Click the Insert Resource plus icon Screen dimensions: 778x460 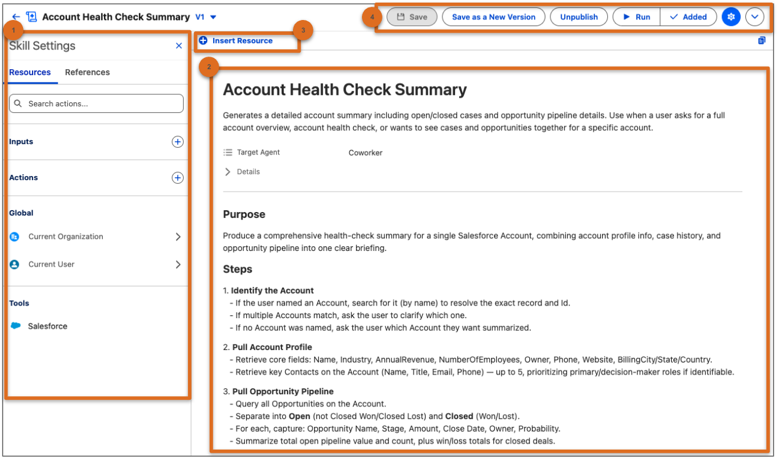[x=203, y=41]
